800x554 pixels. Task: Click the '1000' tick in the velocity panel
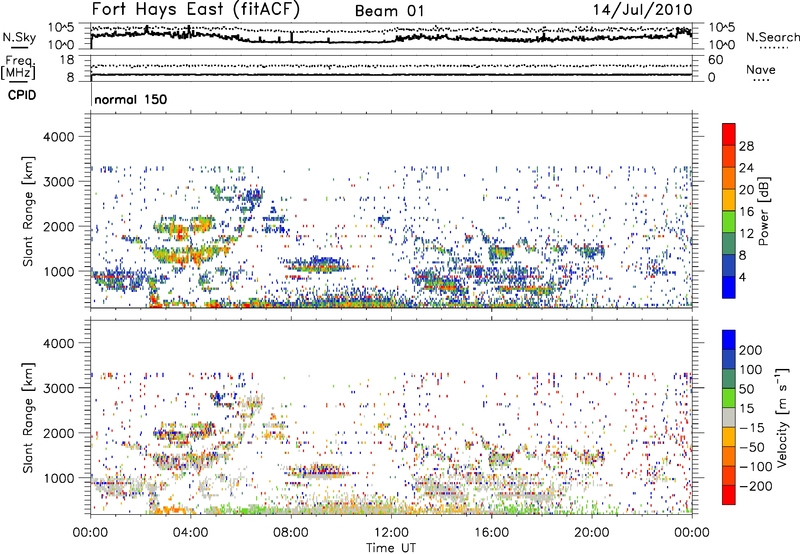tap(58, 478)
